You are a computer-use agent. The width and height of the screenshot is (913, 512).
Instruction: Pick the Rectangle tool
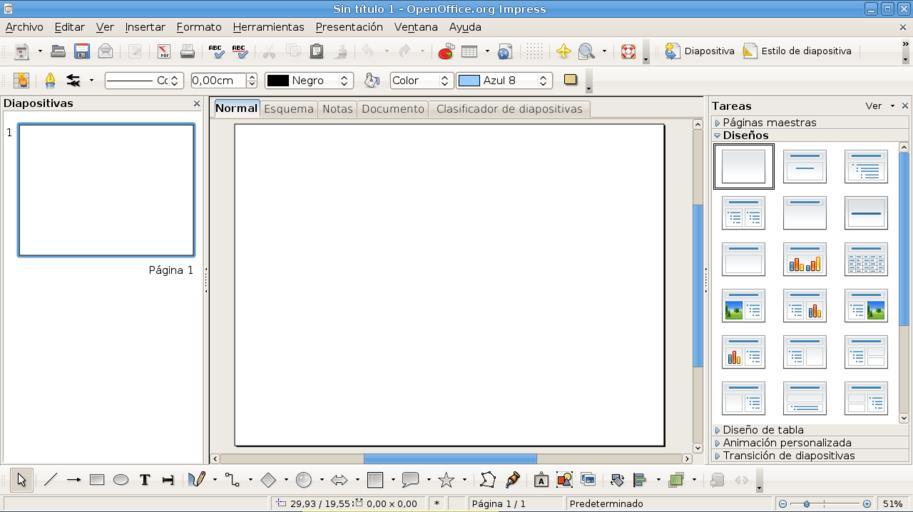[x=97, y=480]
